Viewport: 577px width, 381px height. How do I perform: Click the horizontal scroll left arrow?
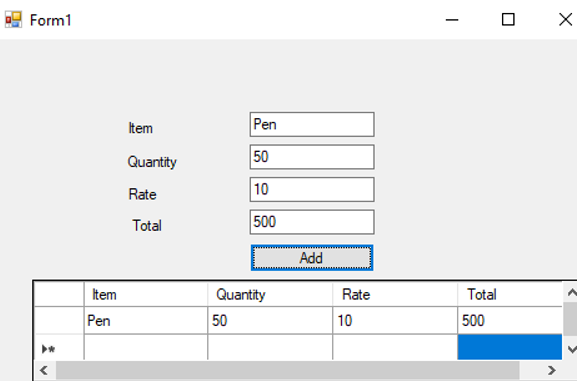(44, 370)
